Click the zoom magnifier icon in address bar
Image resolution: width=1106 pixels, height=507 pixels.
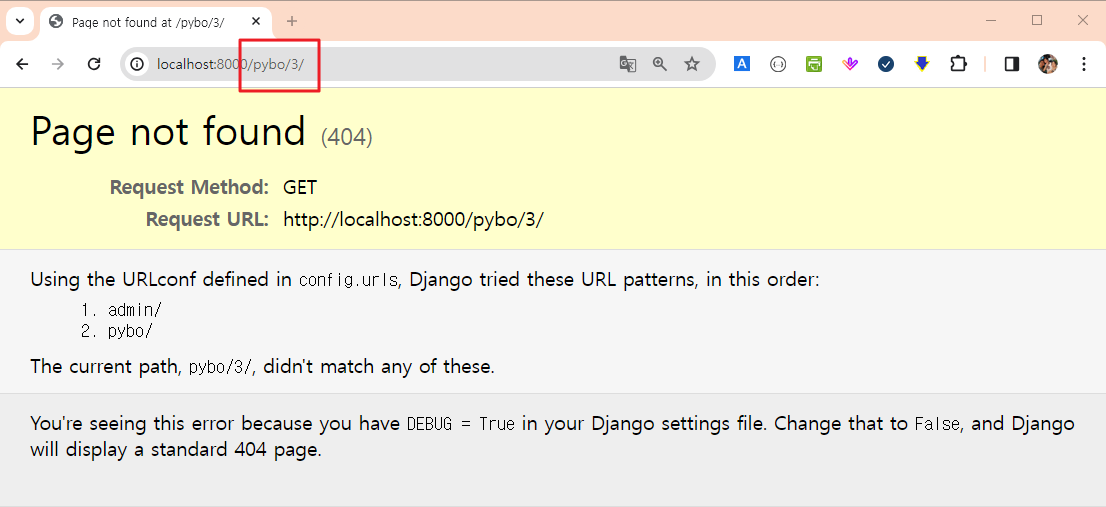[660, 64]
